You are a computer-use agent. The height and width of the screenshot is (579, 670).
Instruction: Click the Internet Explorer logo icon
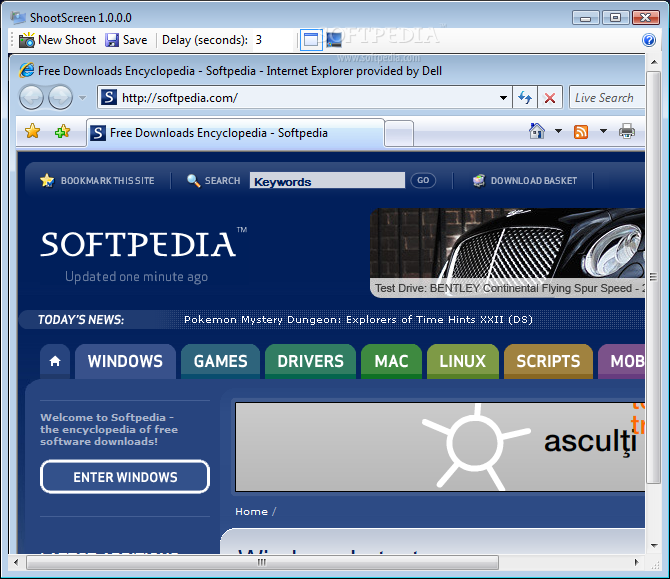[27, 70]
